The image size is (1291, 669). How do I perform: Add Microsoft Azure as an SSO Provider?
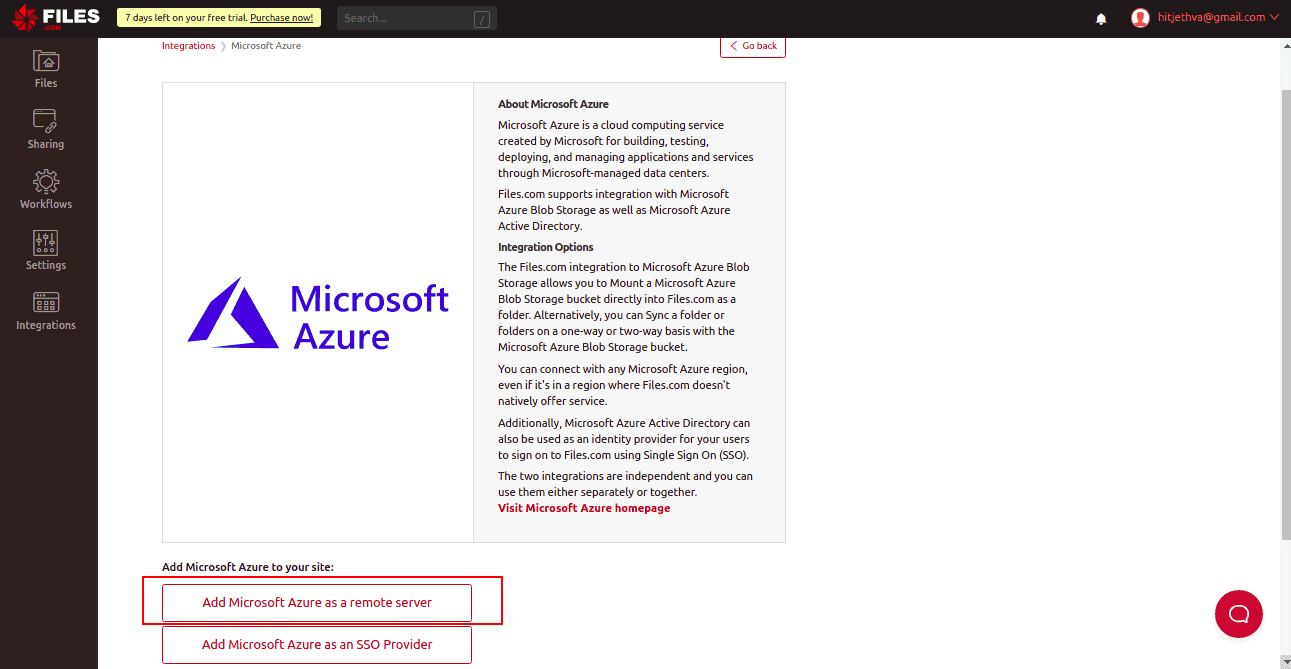point(317,645)
